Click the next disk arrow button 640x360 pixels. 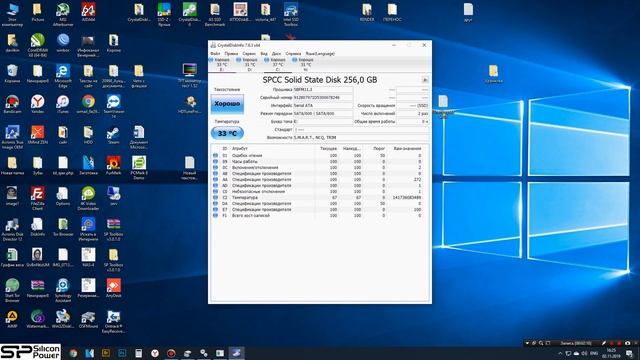pyautogui.click(x=425, y=80)
